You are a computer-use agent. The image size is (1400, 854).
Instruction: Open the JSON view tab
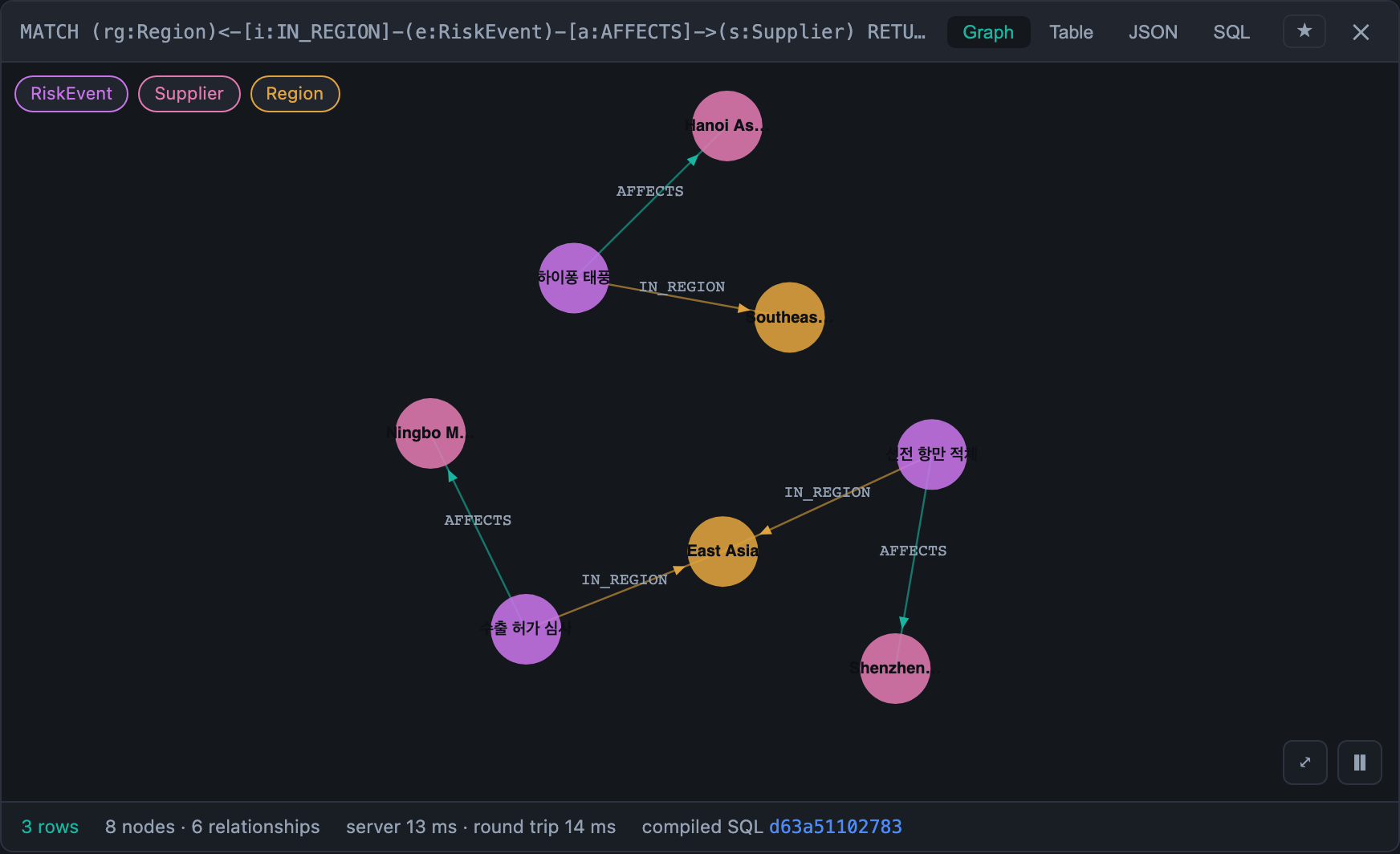click(x=1153, y=32)
